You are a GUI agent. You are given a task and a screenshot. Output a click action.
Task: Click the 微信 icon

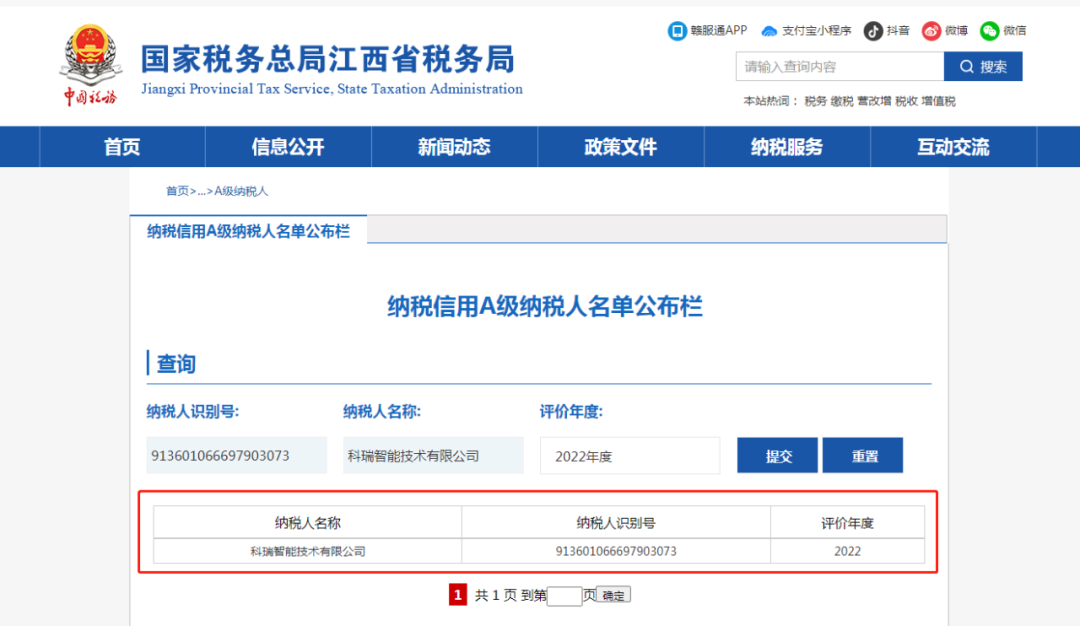click(989, 31)
